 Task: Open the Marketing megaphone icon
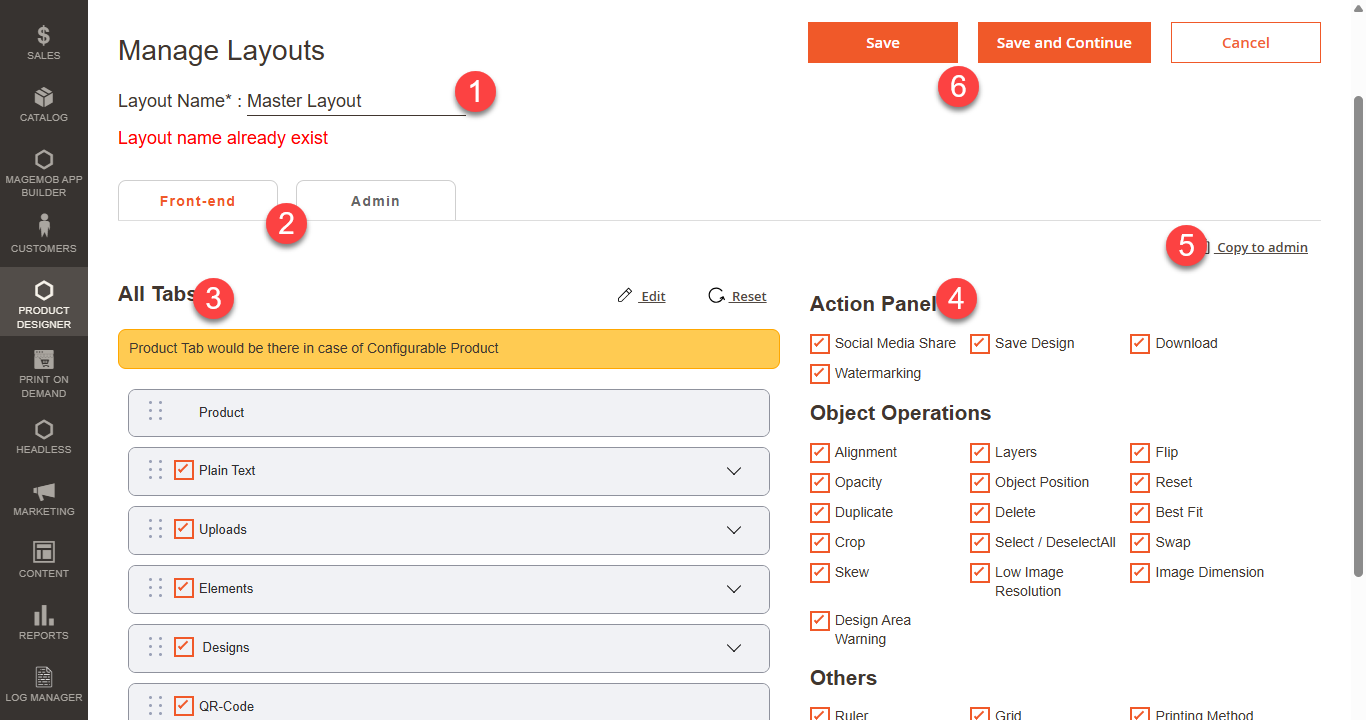tap(43, 497)
